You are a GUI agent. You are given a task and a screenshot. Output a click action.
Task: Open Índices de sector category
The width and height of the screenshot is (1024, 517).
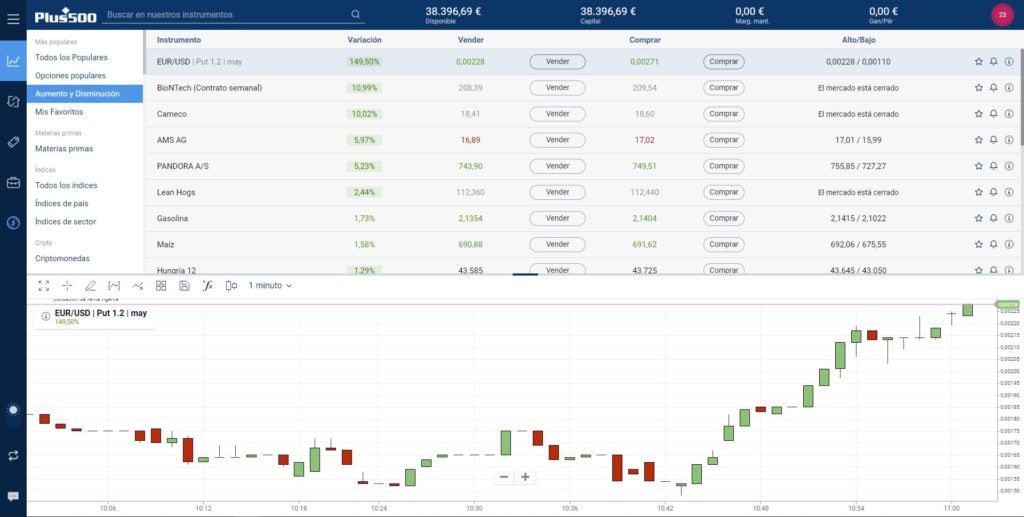(65, 222)
